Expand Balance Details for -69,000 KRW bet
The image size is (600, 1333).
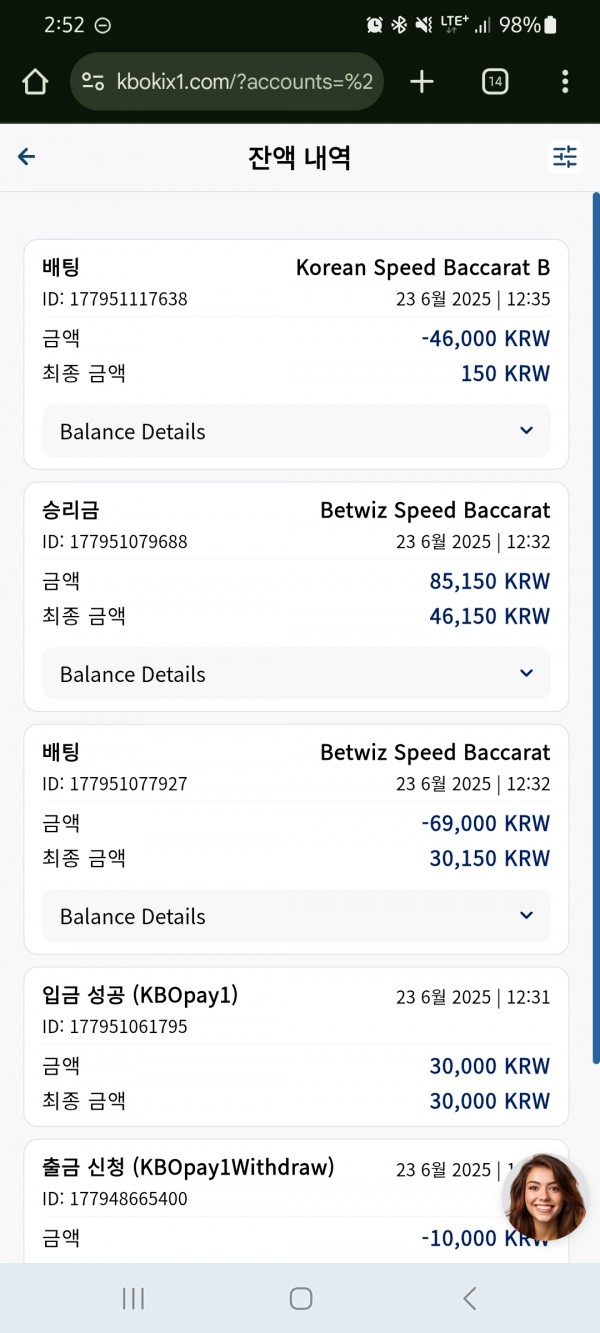296,916
